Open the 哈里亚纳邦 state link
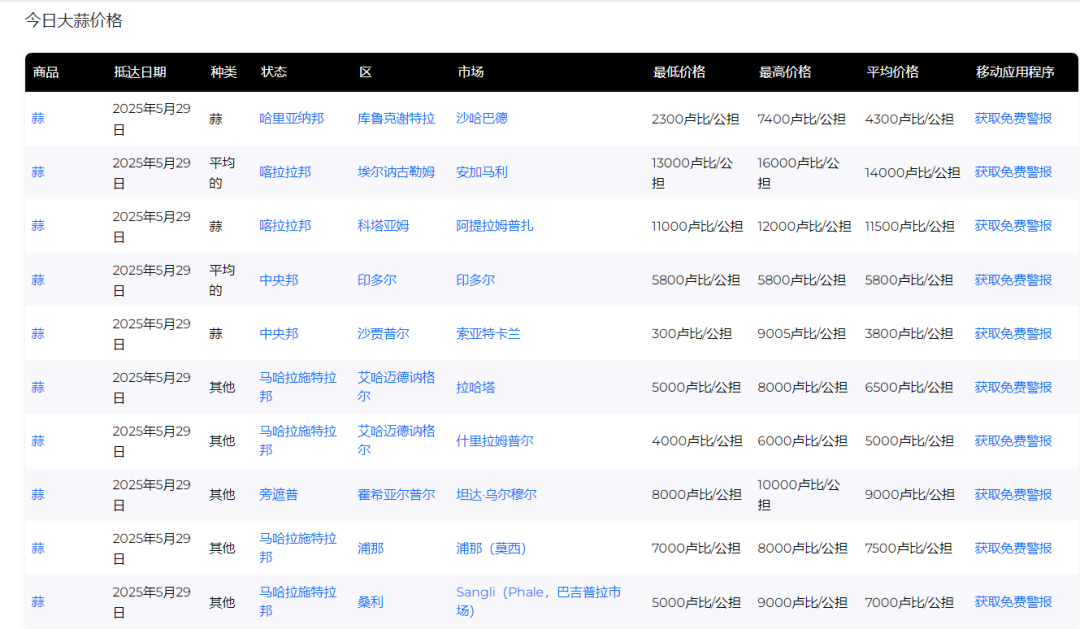Viewport: 1080px width, 629px height. click(x=291, y=118)
